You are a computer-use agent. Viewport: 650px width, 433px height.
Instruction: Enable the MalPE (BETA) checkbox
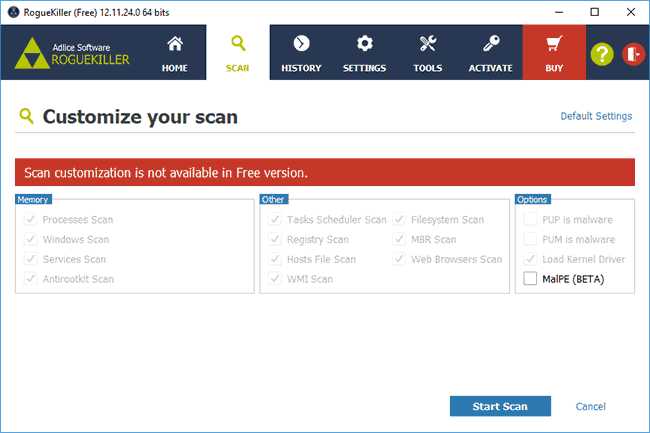(530, 279)
